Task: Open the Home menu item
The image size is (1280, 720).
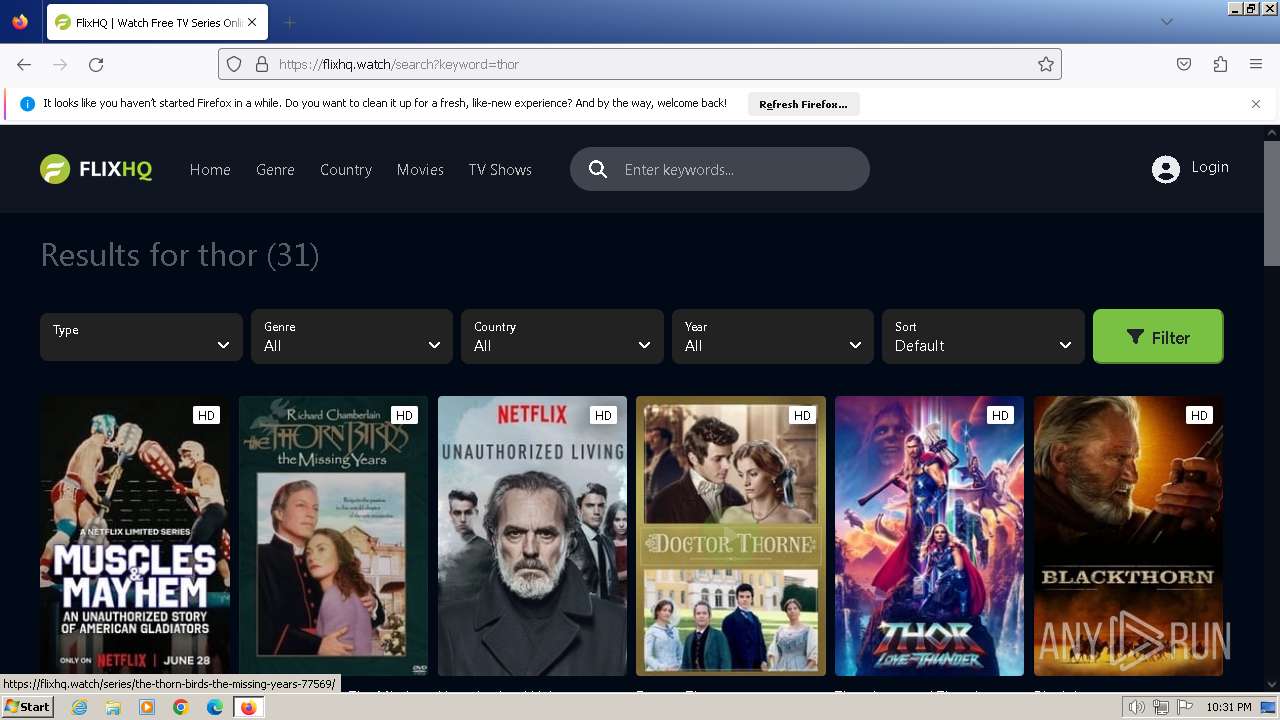Action: coord(210,170)
